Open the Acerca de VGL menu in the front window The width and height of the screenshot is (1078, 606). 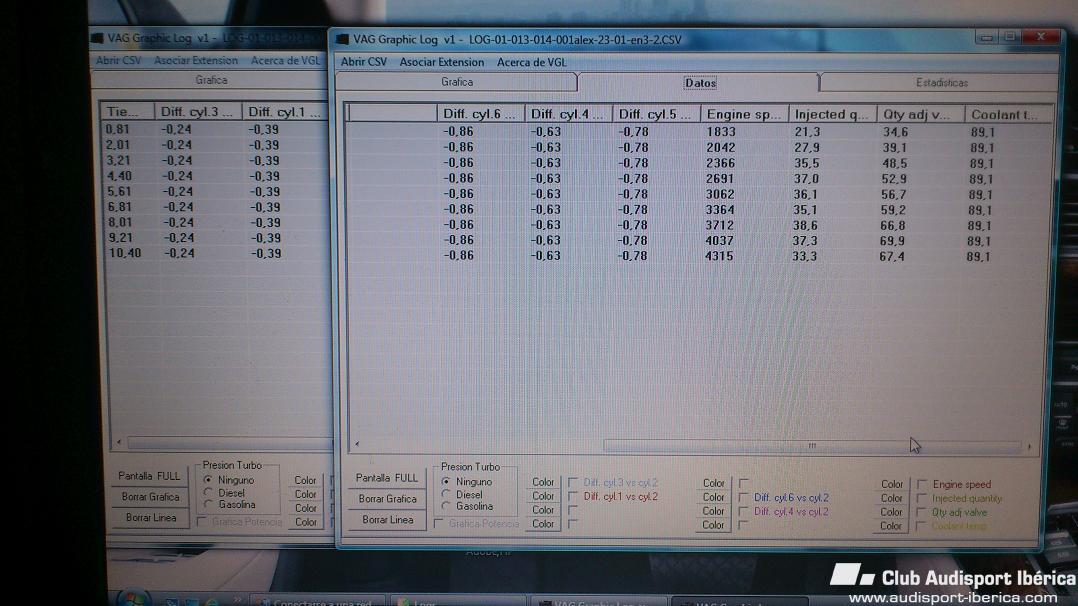[x=531, y=62]
